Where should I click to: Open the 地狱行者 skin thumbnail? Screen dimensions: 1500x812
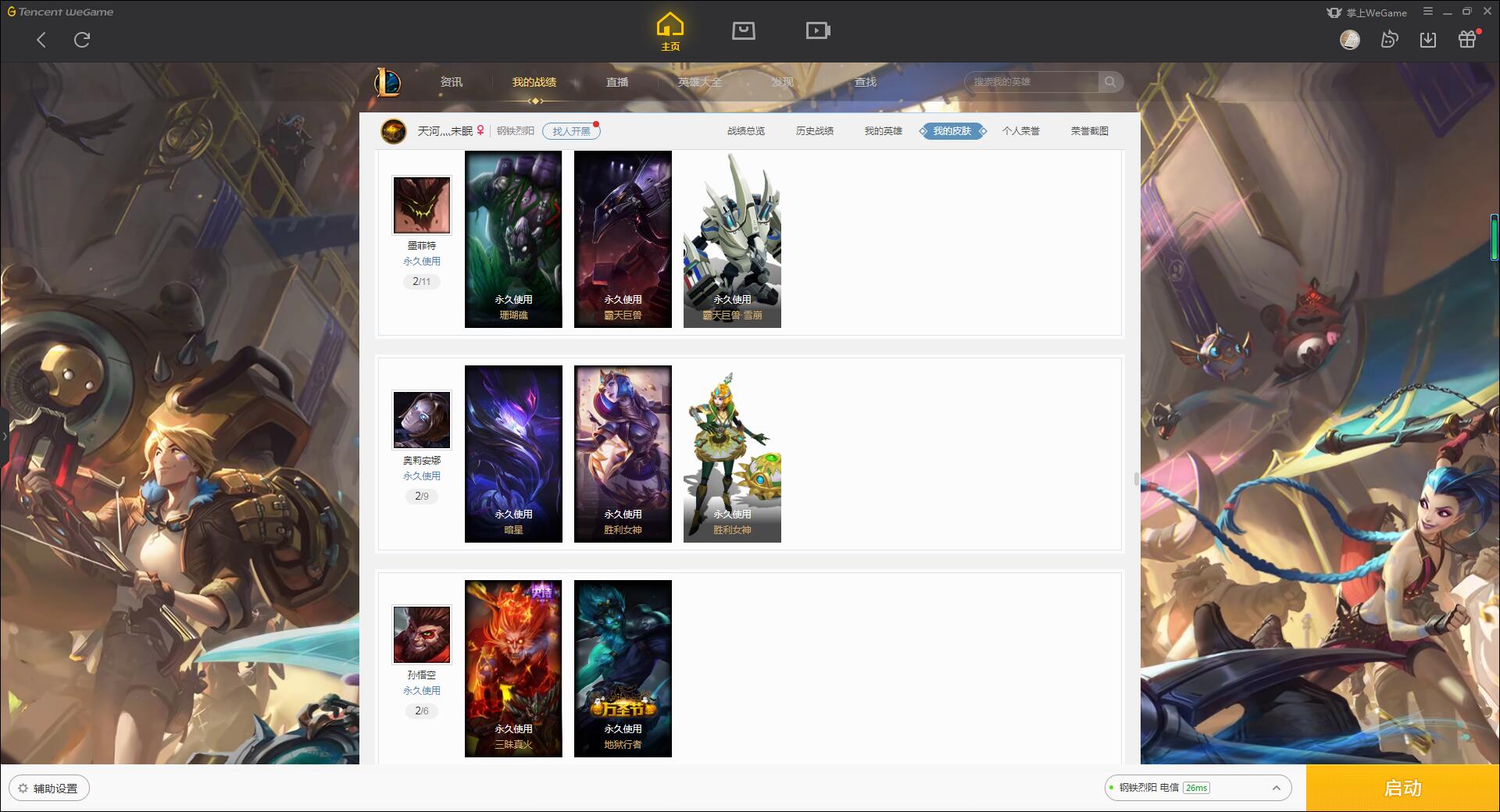pos(623,668)
